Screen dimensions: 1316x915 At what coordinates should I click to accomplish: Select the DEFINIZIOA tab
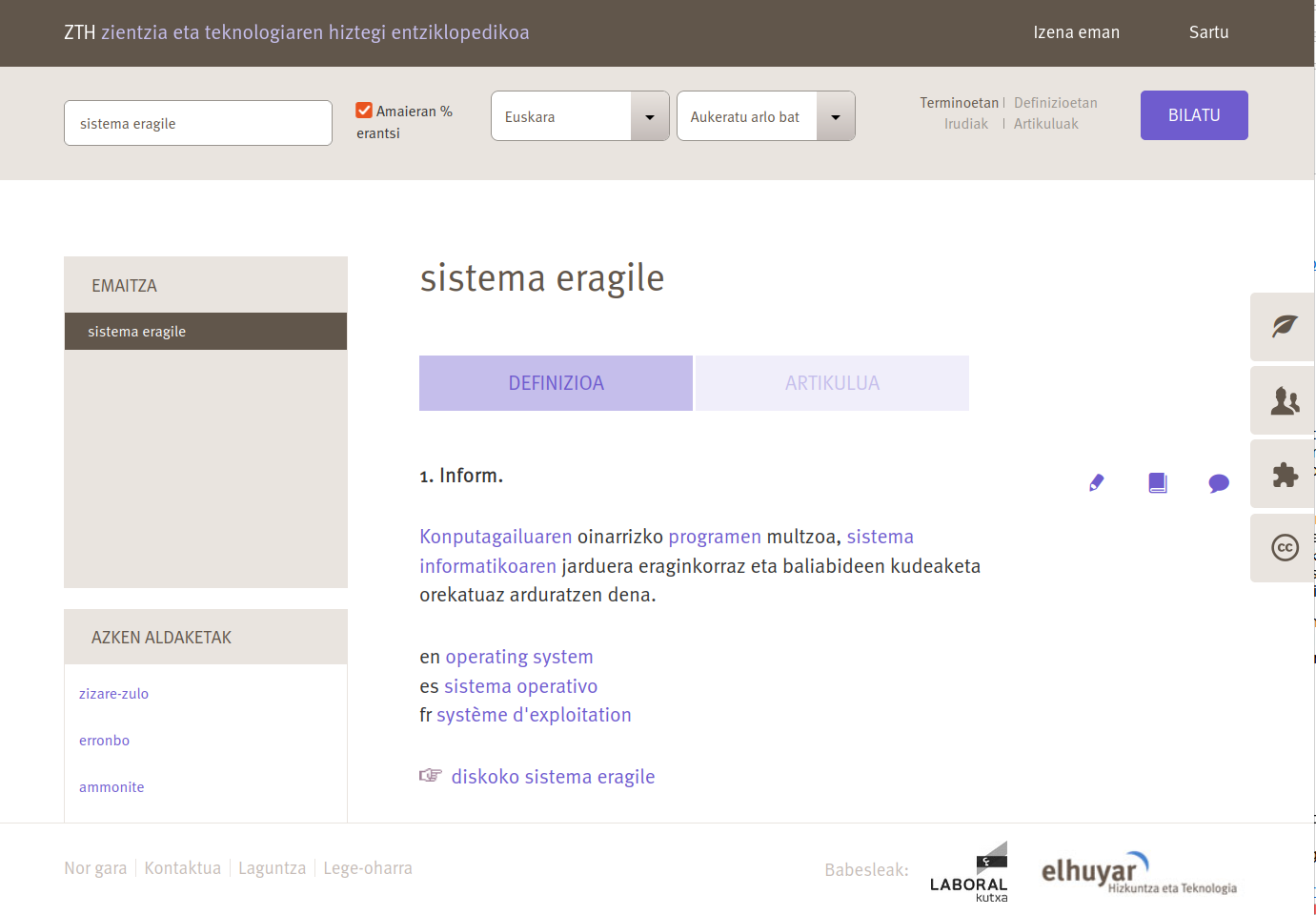[556, 383]
